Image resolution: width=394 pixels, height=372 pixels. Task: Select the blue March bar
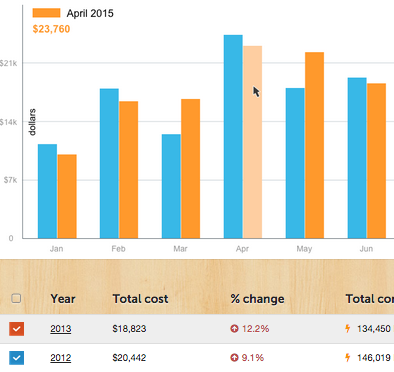pyautogui.click(x=171, y=186)
